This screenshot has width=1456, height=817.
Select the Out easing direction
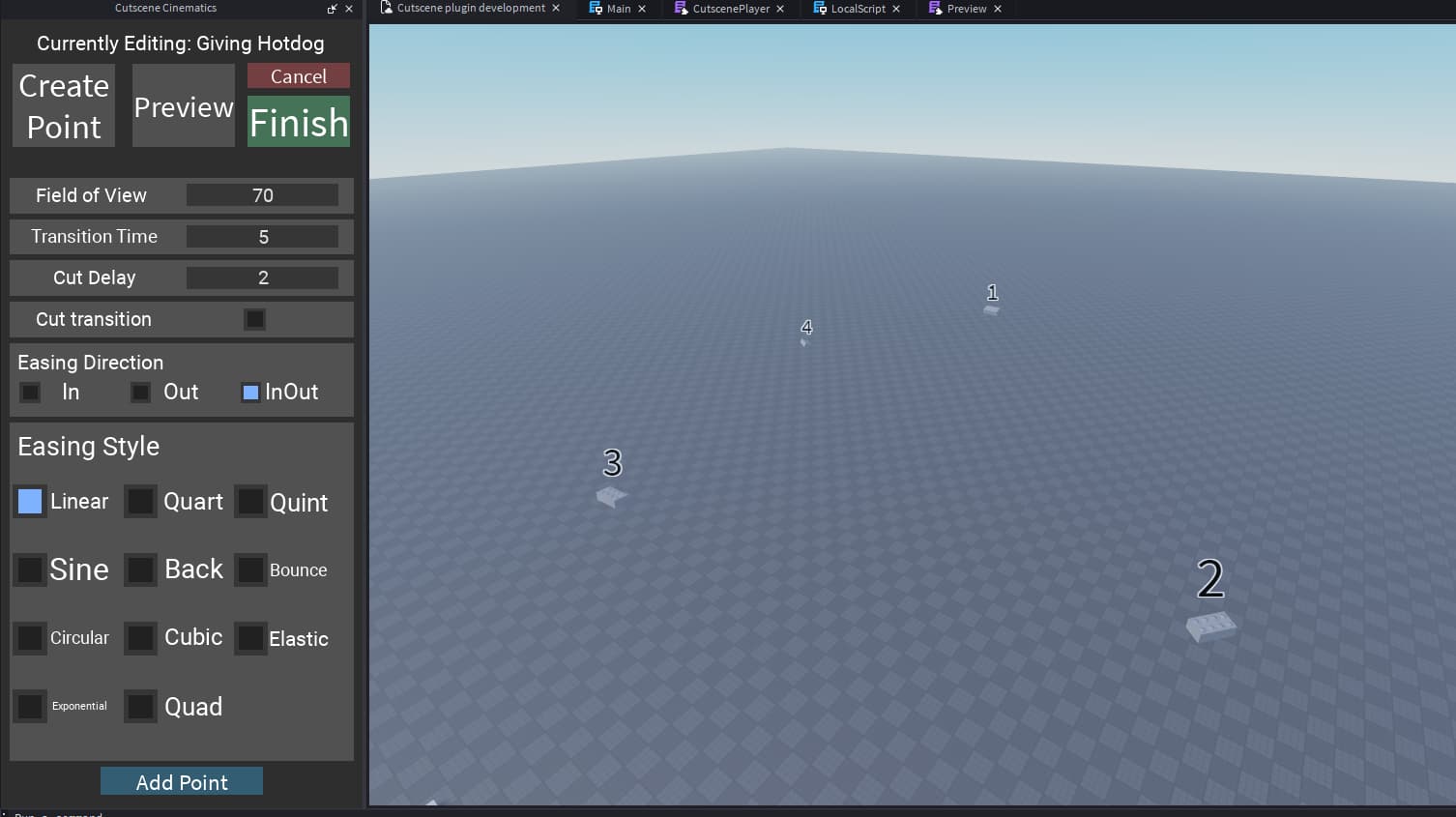coord(141,393)
